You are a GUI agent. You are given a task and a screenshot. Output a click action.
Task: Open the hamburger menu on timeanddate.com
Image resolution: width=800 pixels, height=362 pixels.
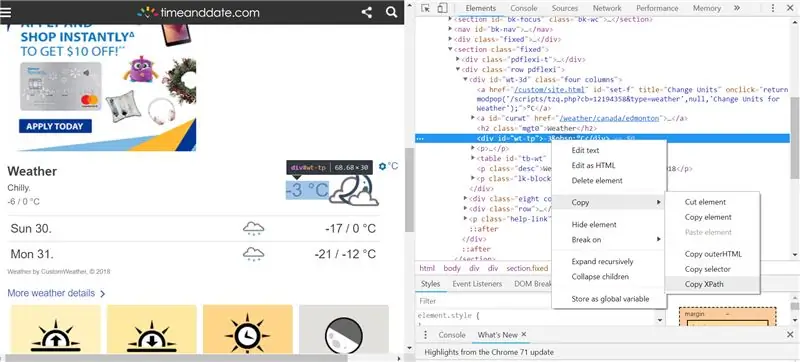pos(6,12)
